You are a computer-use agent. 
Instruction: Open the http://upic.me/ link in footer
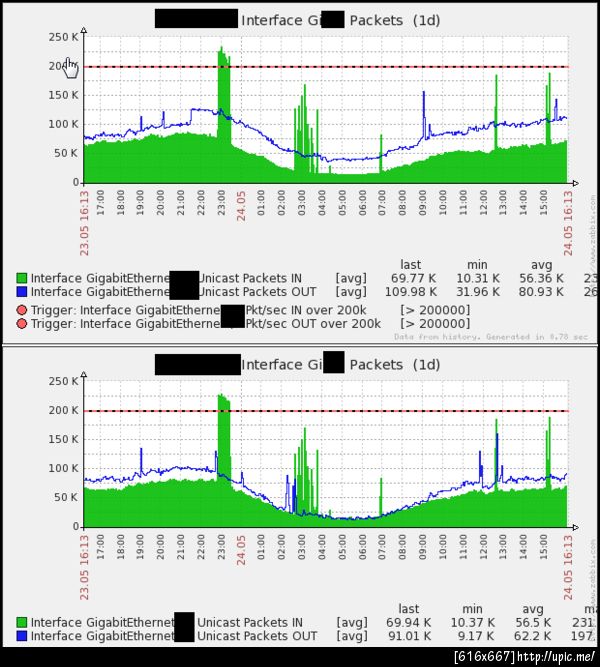pos(555,657)
